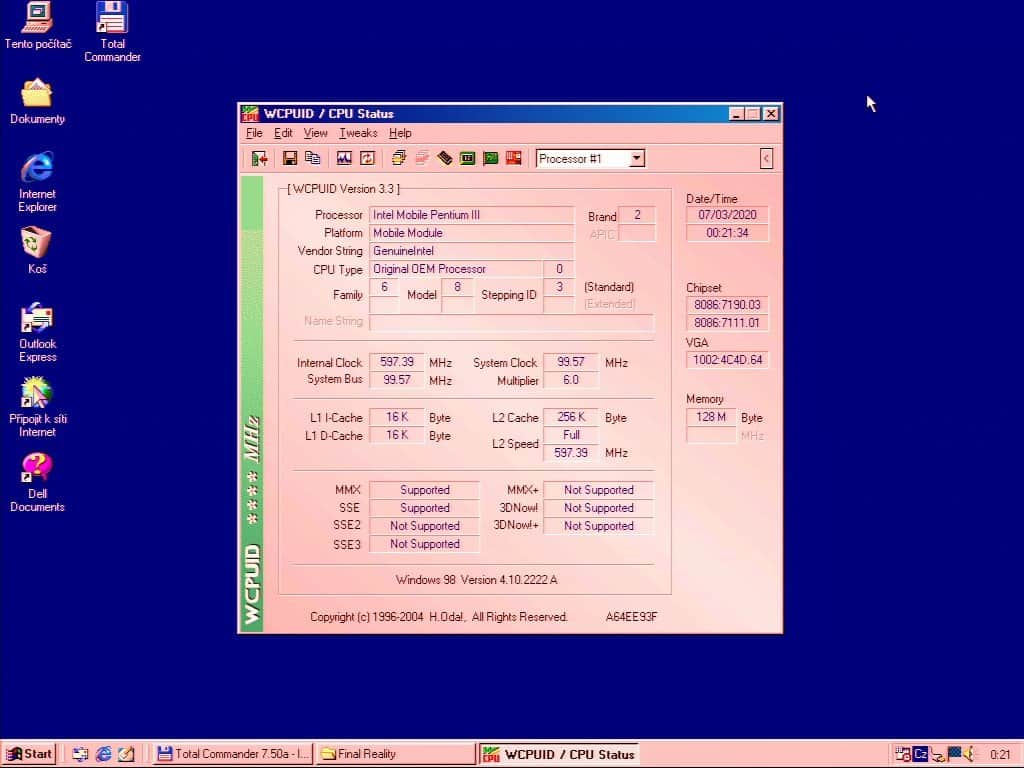
Task: Select Internet Explorer desktop icon
Action: pos(37,182)
